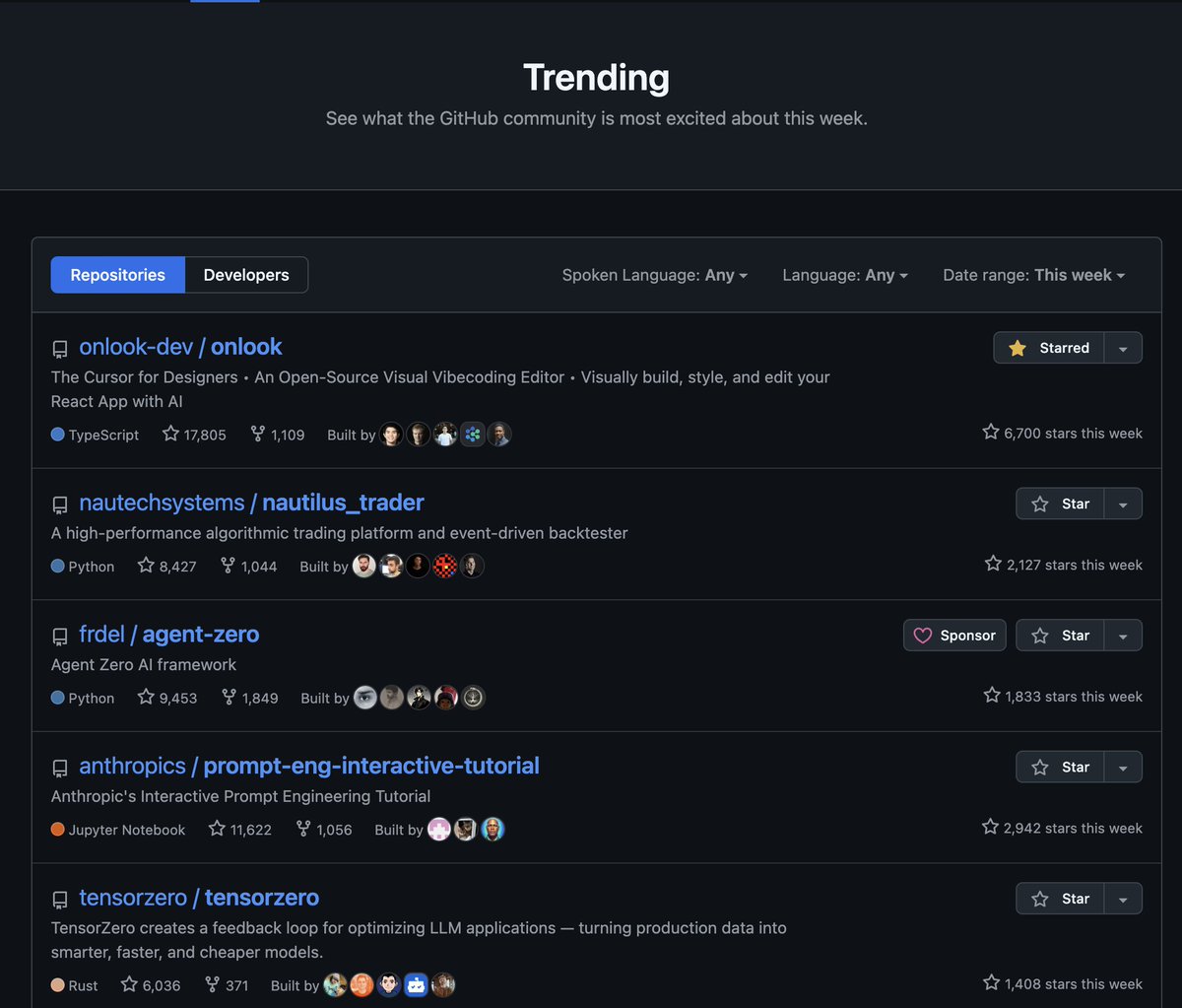The width and height of the screenshot is (1182, 1008).
Task: Open list dropdown for prompt-eng-interactive-tutorial Star
Action: pos(1124,767)
